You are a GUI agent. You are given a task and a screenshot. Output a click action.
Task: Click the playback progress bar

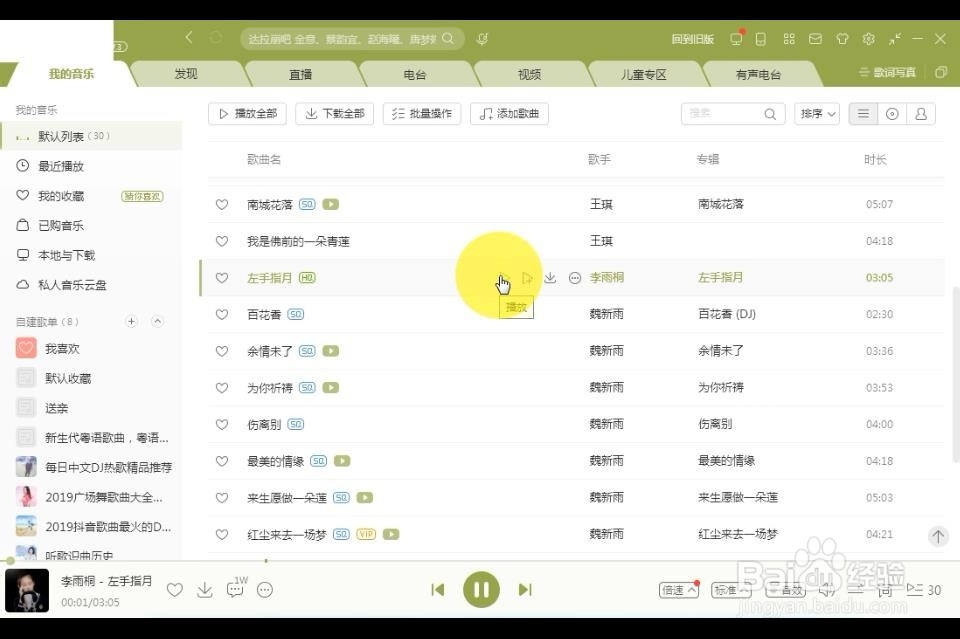click(480, 560)
